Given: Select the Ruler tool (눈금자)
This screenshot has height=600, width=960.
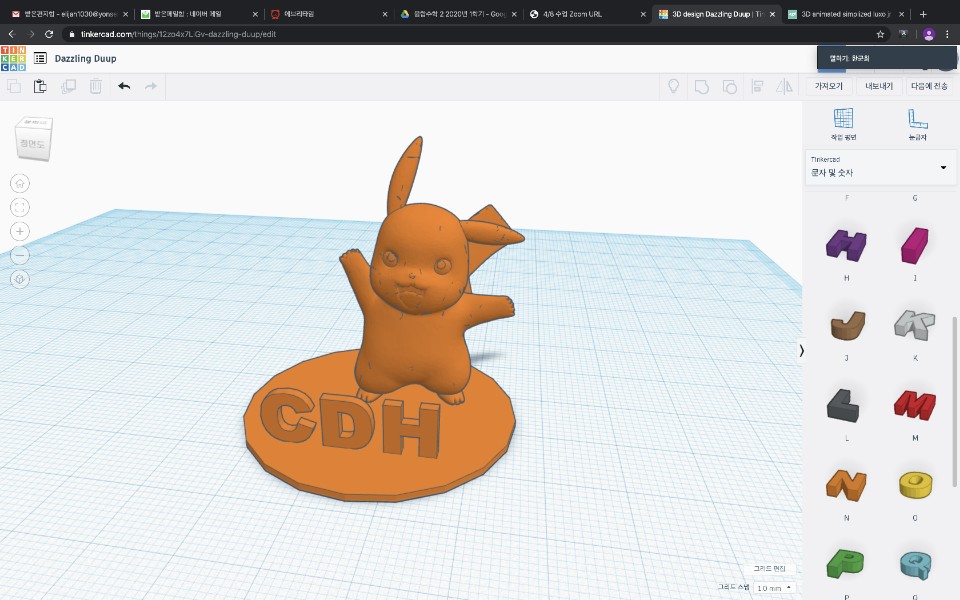Looking at the screenshot, I should [x=917, y=124].
